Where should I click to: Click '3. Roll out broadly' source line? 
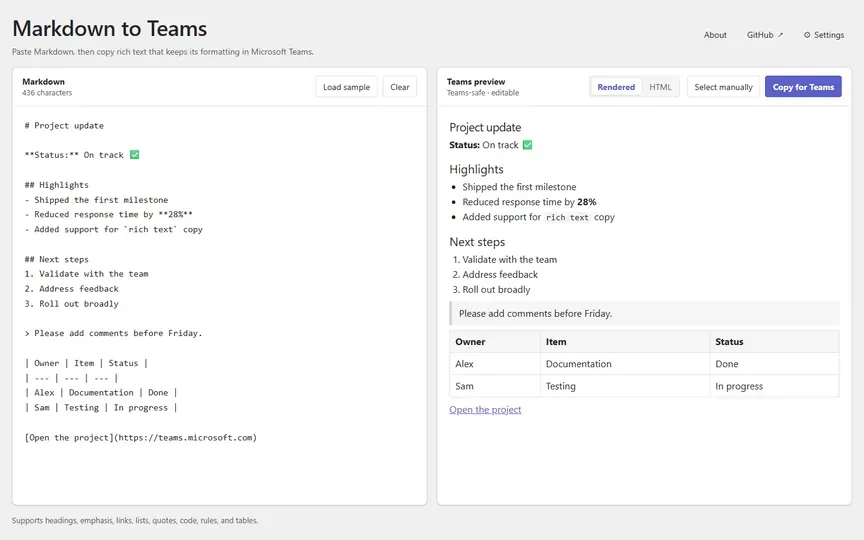click(71, 304)
